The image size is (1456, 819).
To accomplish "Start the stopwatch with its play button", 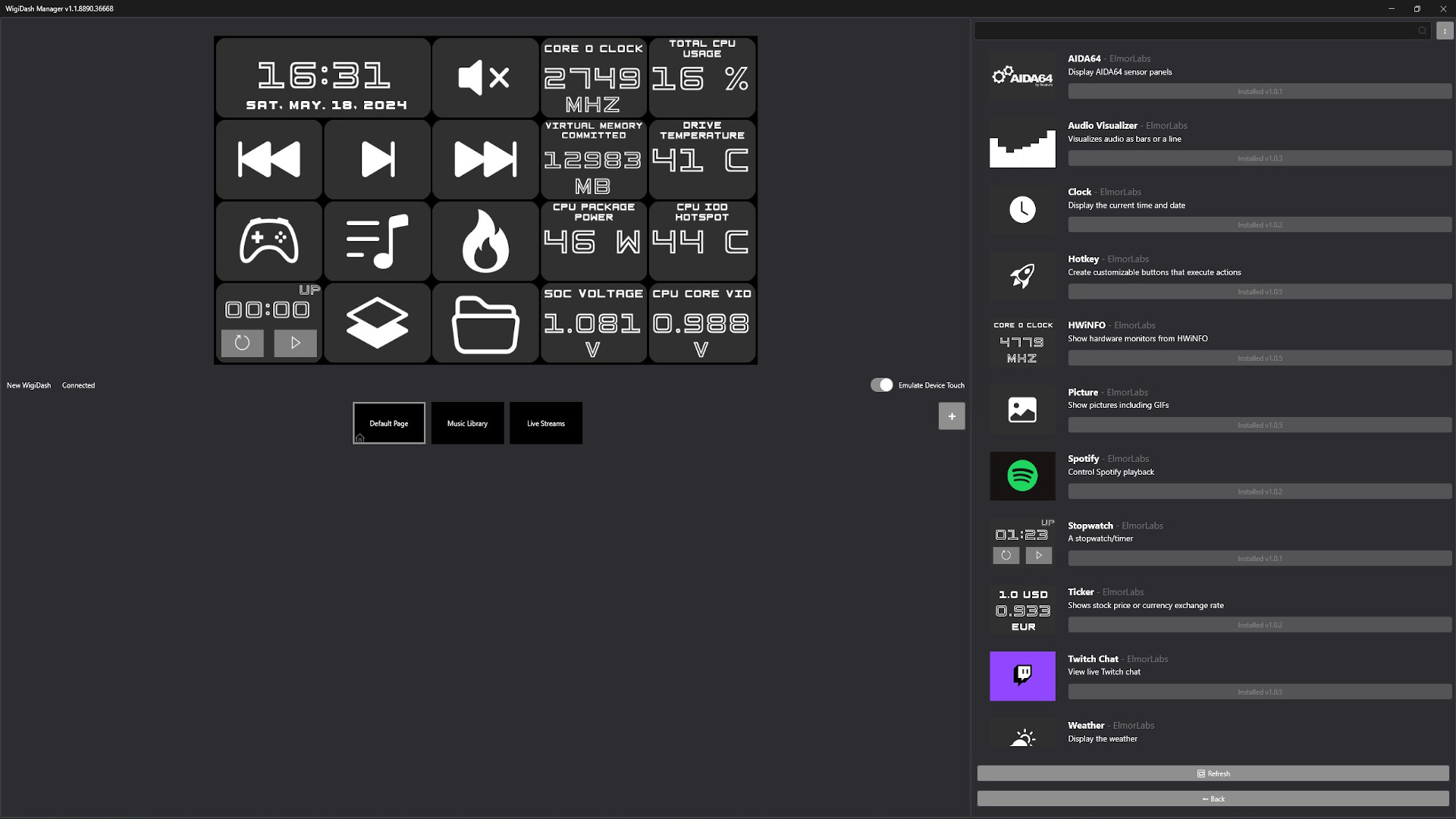I will pos(295,343).
